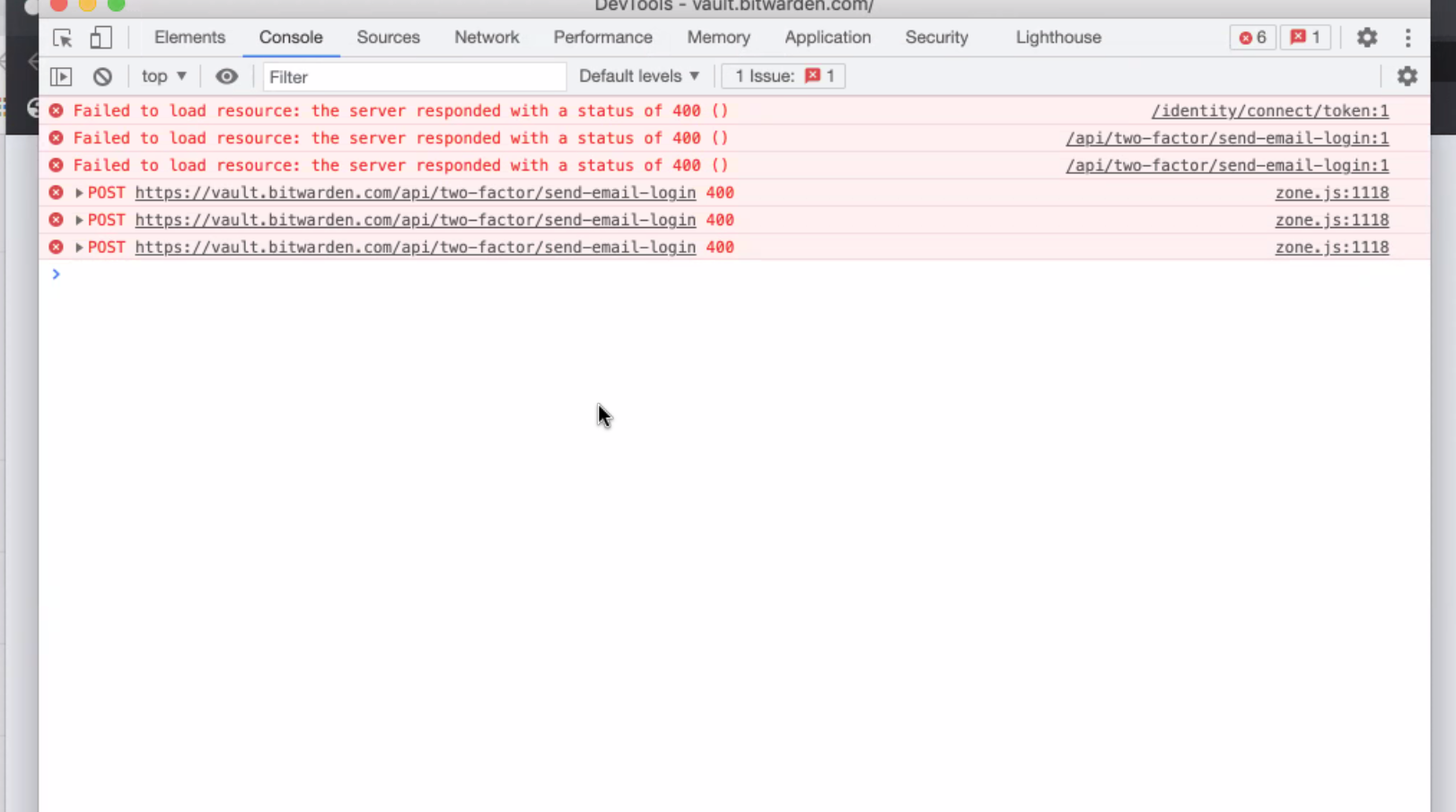The width and height of the screenshot is (1456, 812).
Task: Click the red errors counter badge
Action: pos(1252,38)
